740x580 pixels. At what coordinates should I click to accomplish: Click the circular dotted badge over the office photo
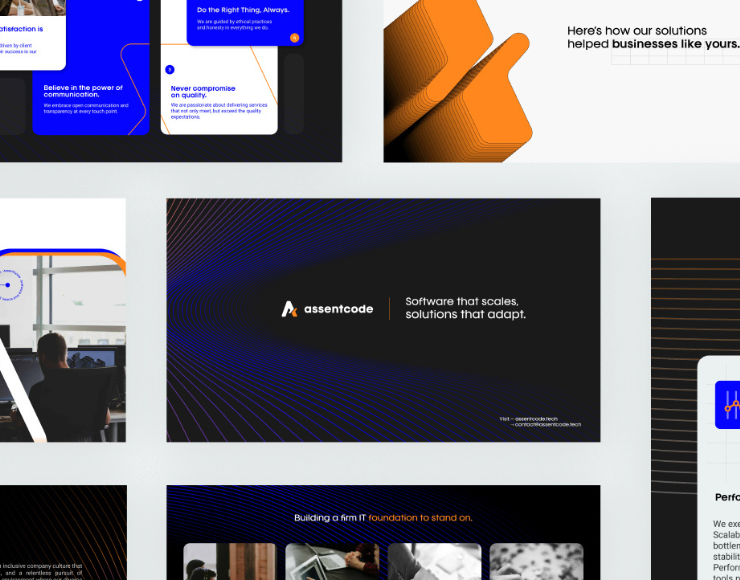click(x=9, y=285)
